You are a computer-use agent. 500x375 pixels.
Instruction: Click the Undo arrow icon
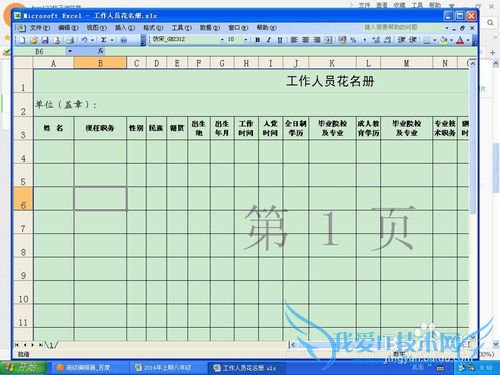(x=84, y=40)
